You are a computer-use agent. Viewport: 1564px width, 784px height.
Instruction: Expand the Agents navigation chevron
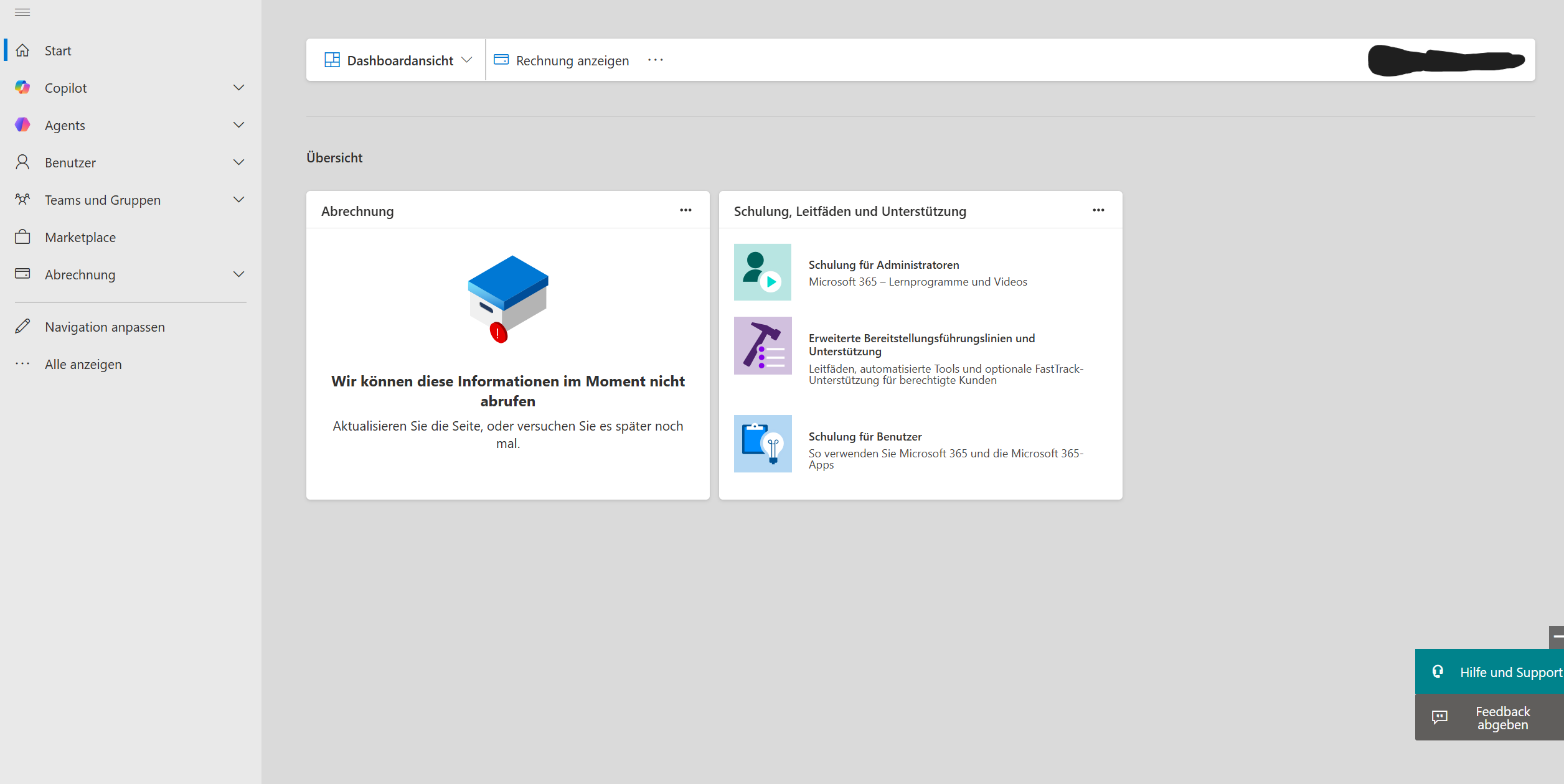[x=238, y=125]
